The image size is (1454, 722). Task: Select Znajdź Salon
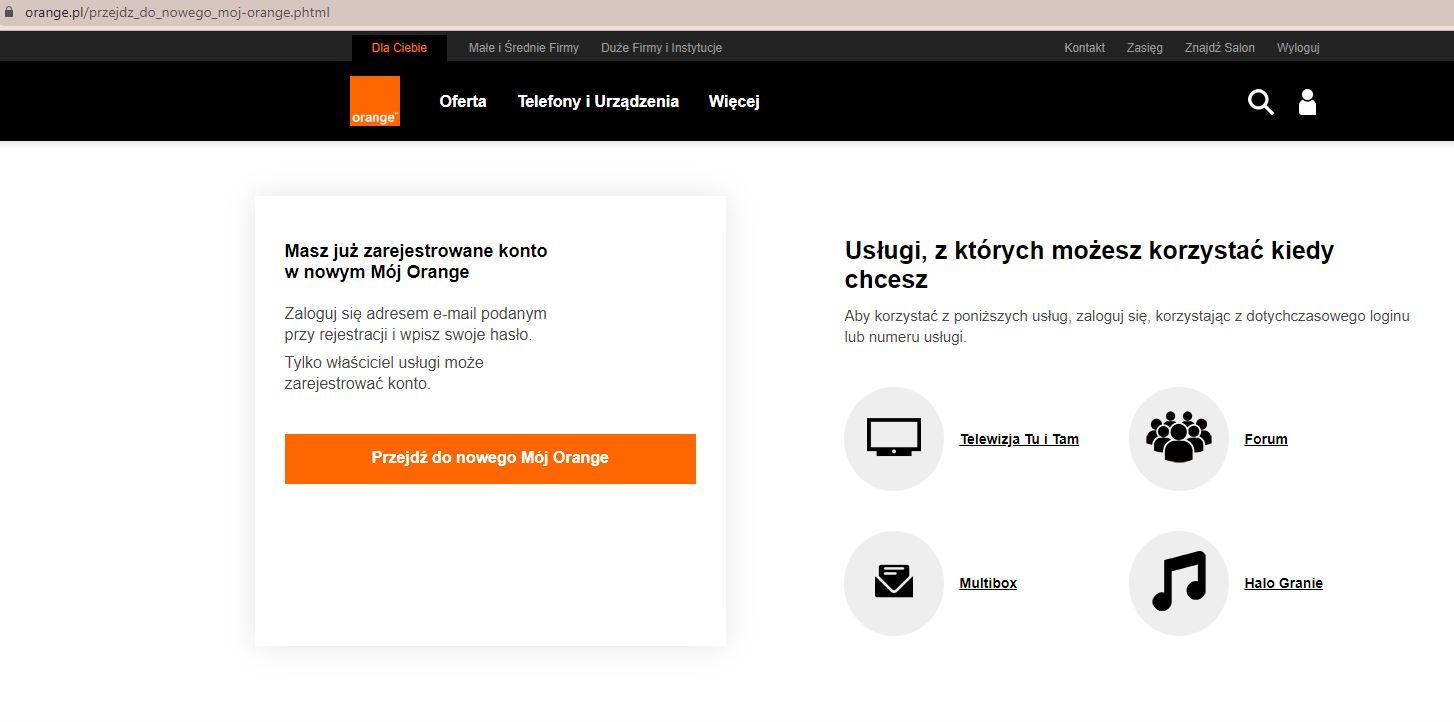(1219, 47)
